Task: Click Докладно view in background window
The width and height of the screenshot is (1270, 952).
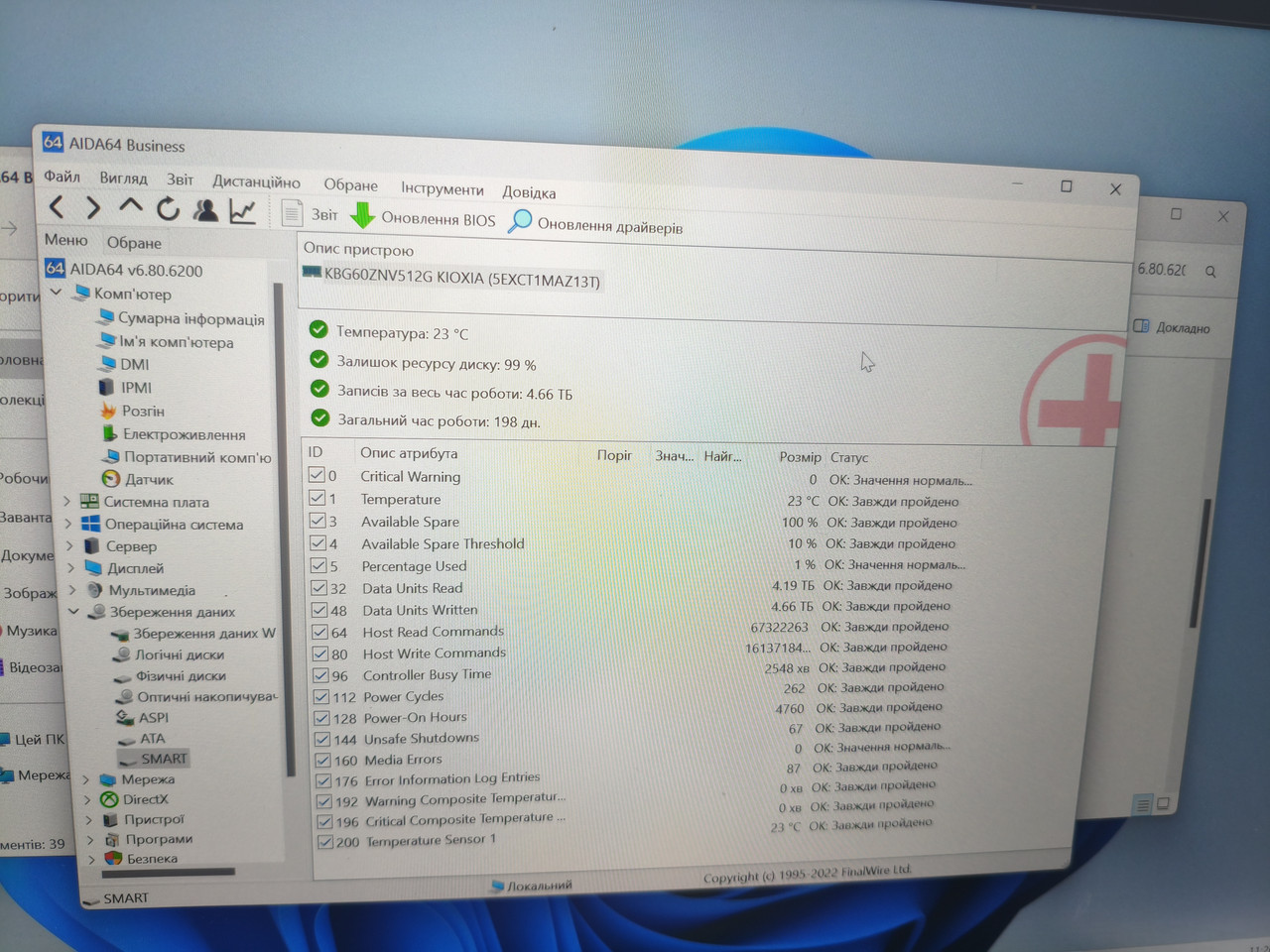Action: click(x=1172, y=327)
